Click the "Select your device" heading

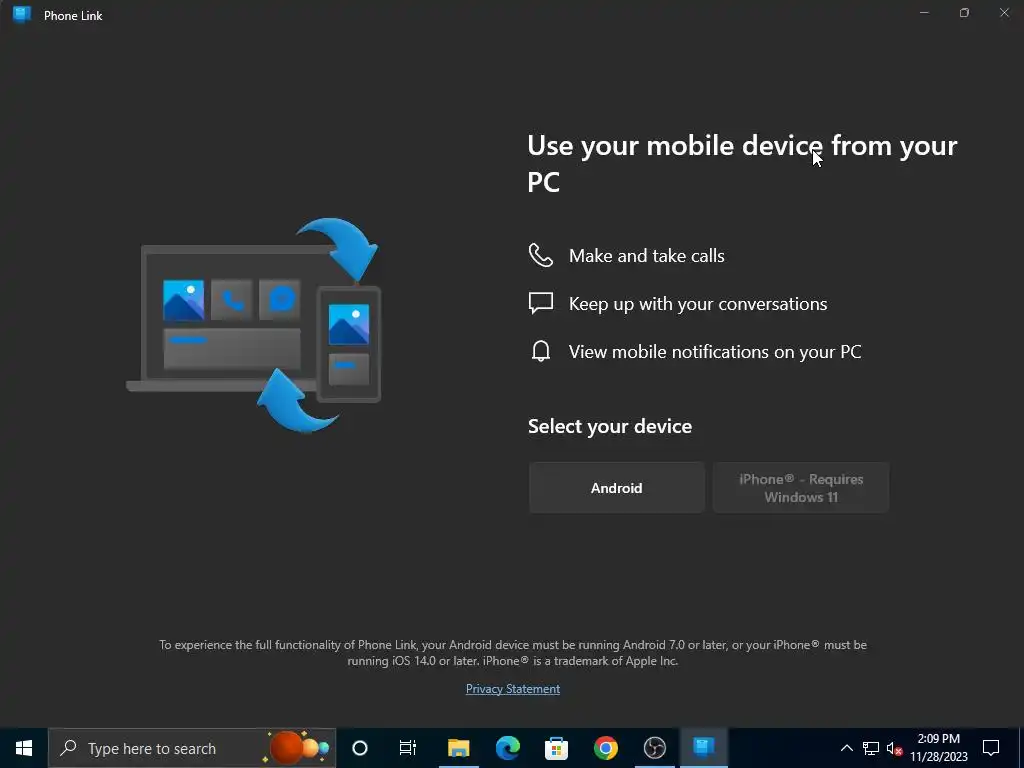click(x=610, y=426)
